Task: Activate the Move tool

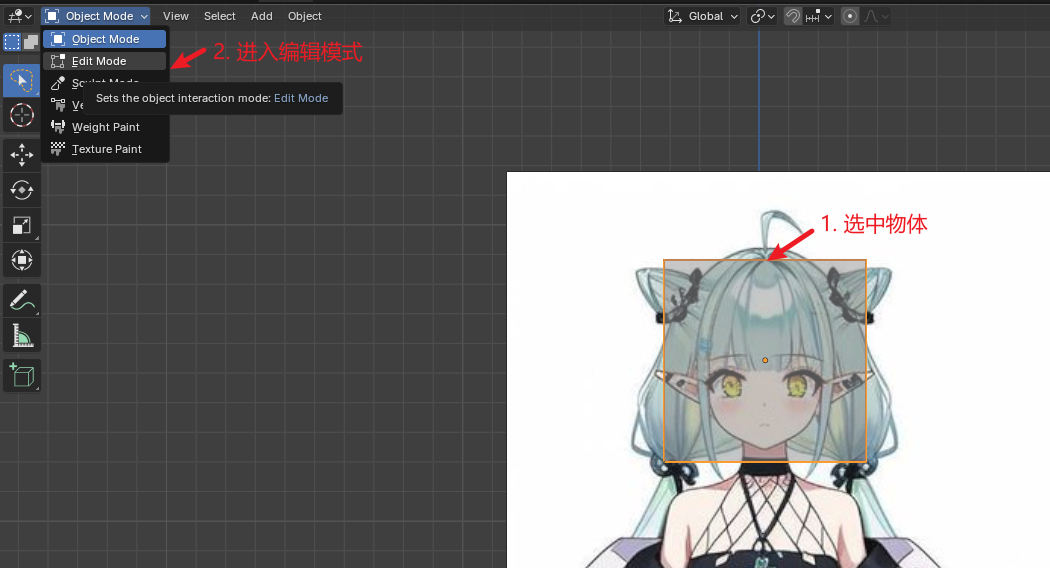Action: pos(21,155)
